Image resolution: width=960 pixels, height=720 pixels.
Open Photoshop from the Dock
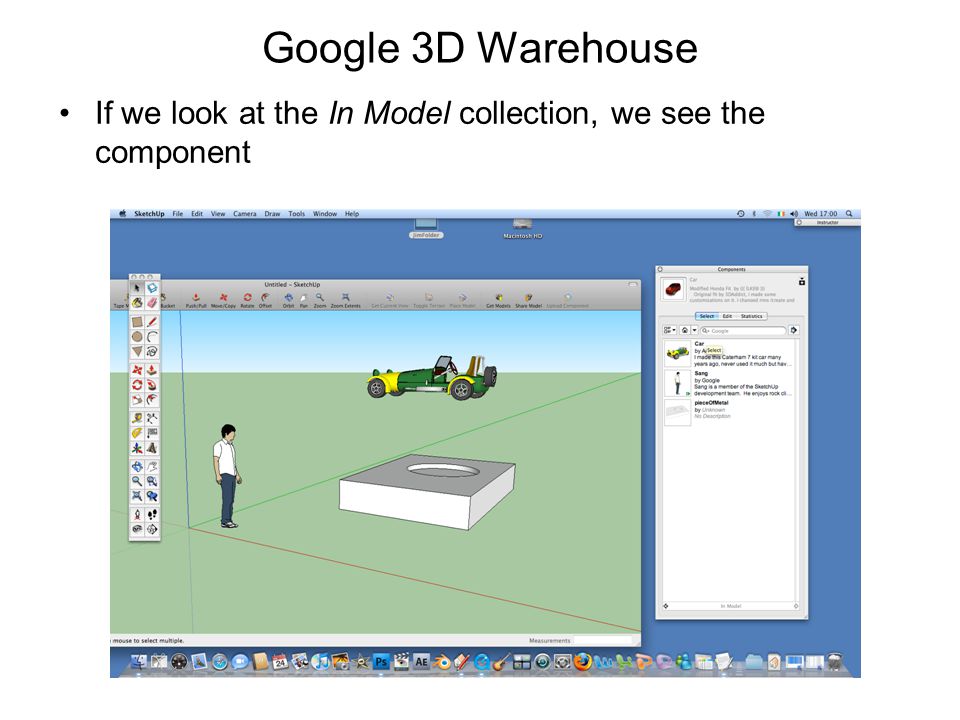381,662
